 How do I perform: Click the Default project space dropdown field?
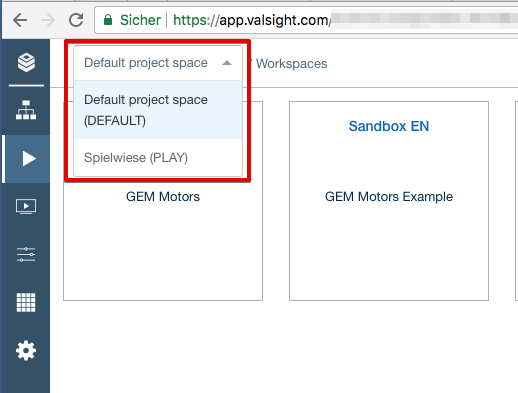158,63
